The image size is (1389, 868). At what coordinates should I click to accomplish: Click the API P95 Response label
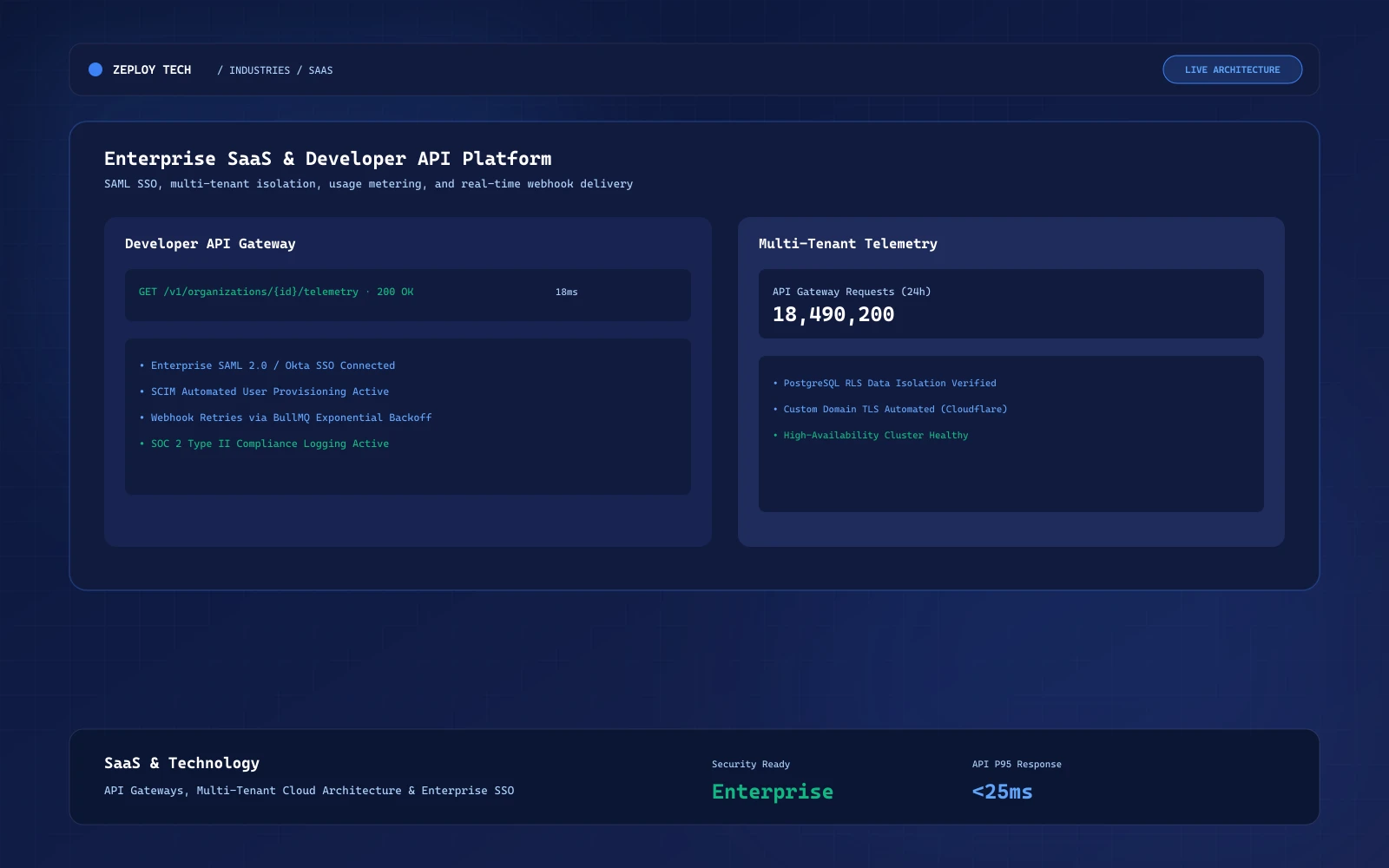[x=1017, y=765]
